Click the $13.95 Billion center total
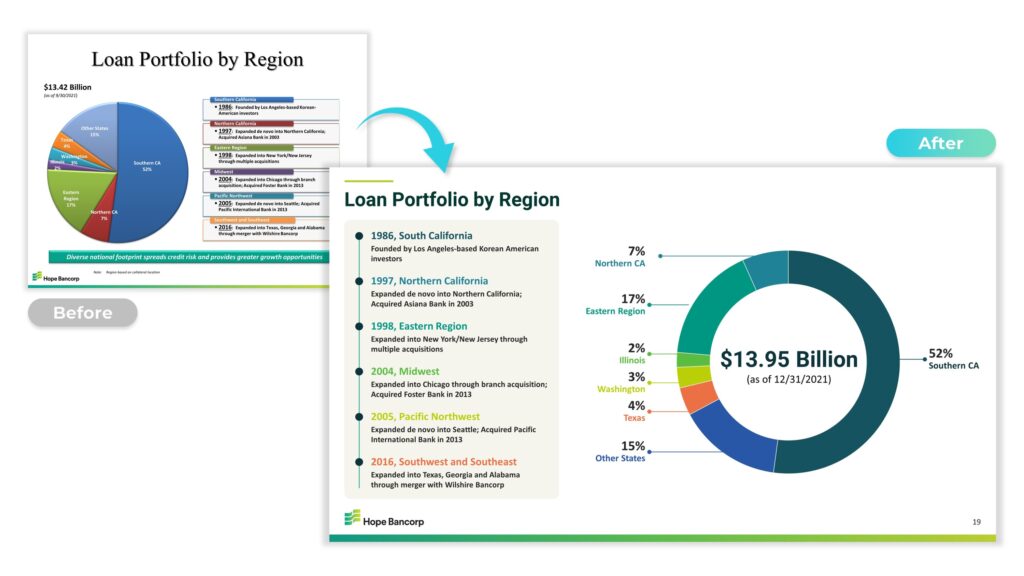This screenshot has width=1024, height=576. pyautogui.click(x=789, y=360)
